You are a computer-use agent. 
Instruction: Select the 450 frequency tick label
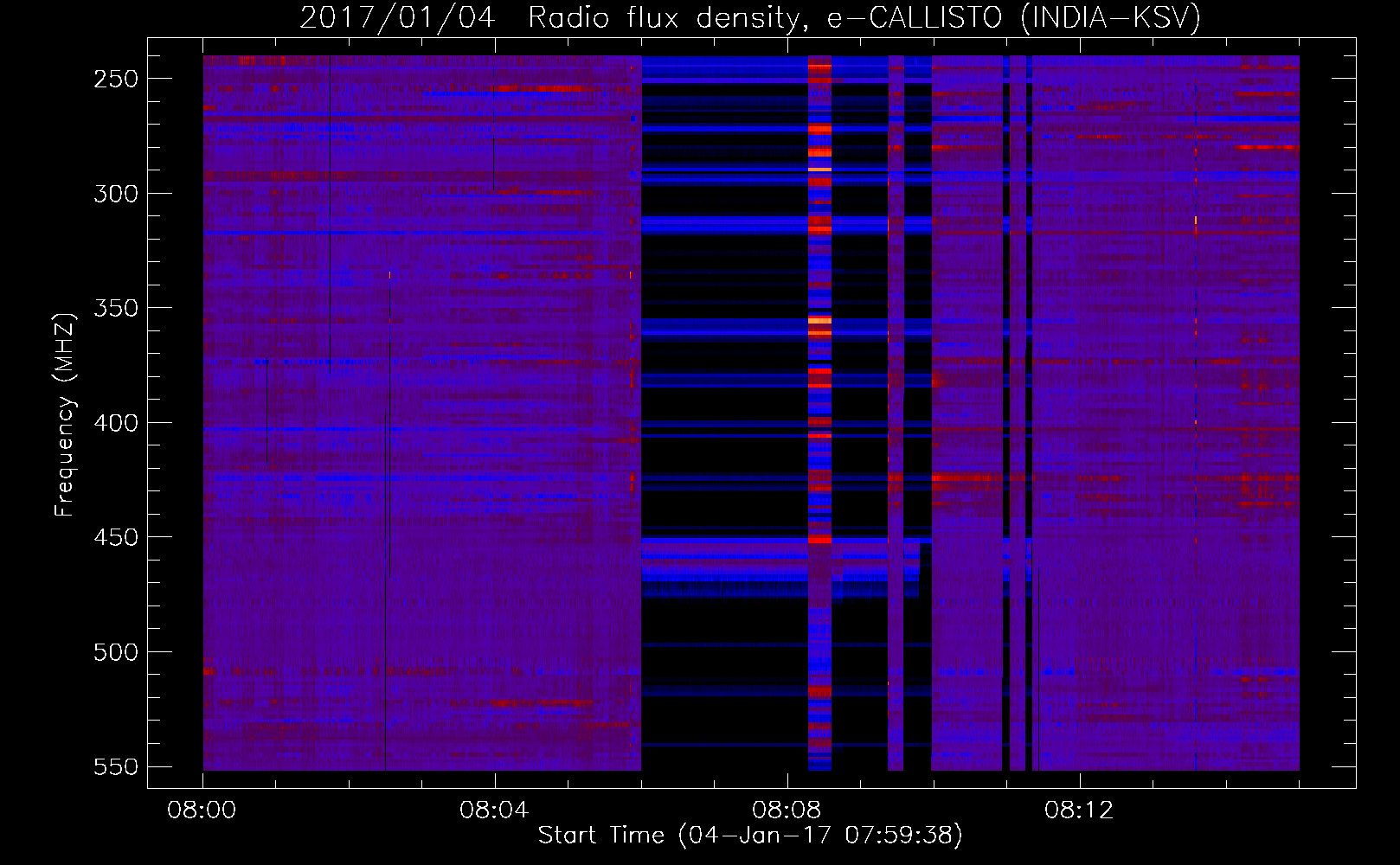116,537
